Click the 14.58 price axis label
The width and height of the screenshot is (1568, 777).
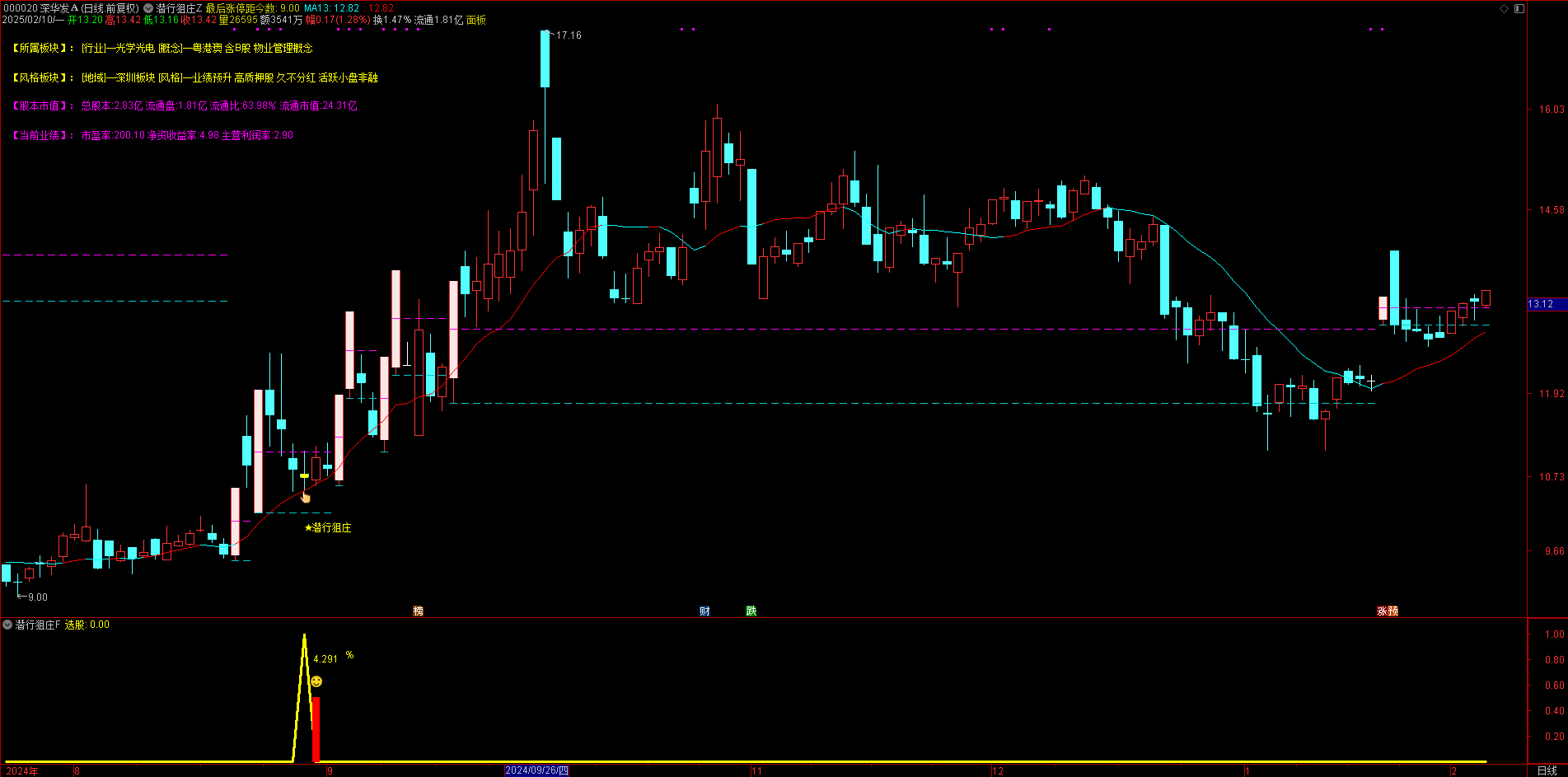1552,210
